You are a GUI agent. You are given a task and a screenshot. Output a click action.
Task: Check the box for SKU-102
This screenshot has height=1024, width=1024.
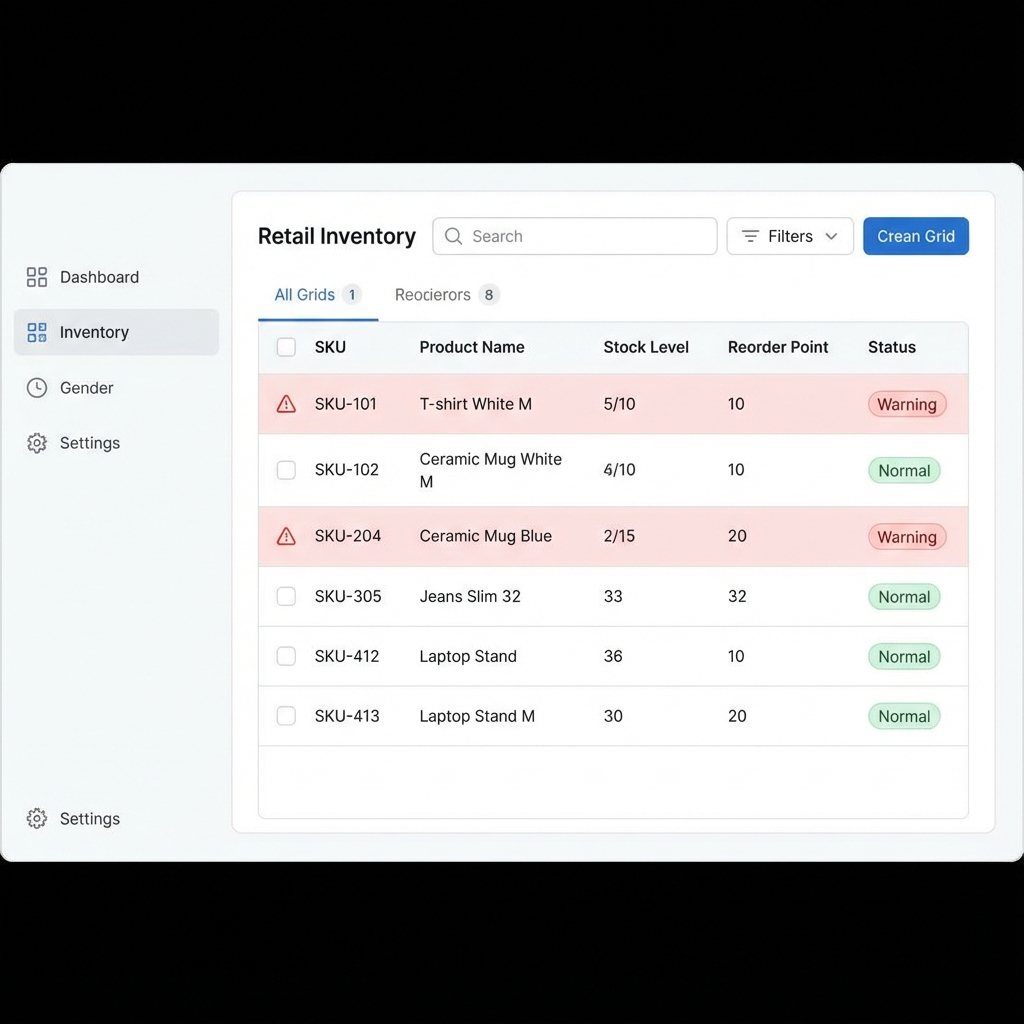pos(286,470)
